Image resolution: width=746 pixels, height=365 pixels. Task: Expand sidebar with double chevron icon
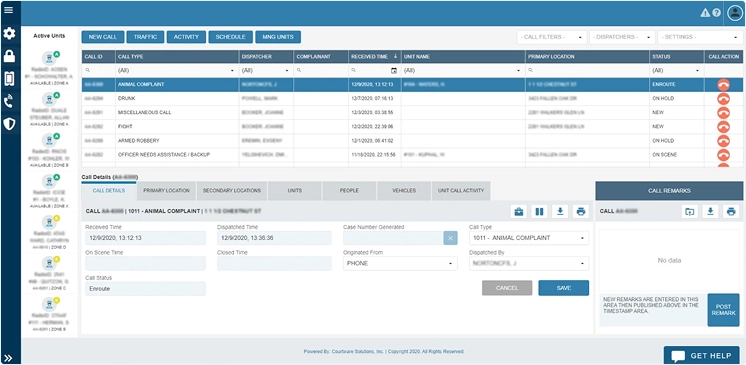(x=9, y=358)
